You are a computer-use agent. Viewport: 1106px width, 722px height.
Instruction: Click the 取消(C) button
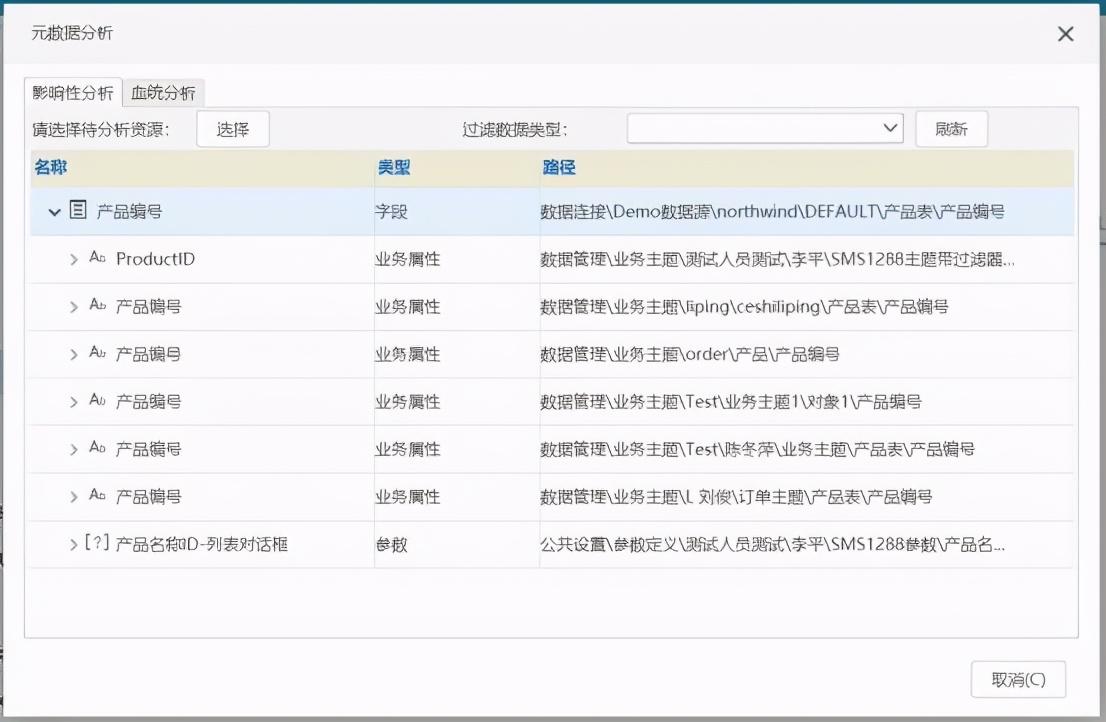coord(1019,678)
